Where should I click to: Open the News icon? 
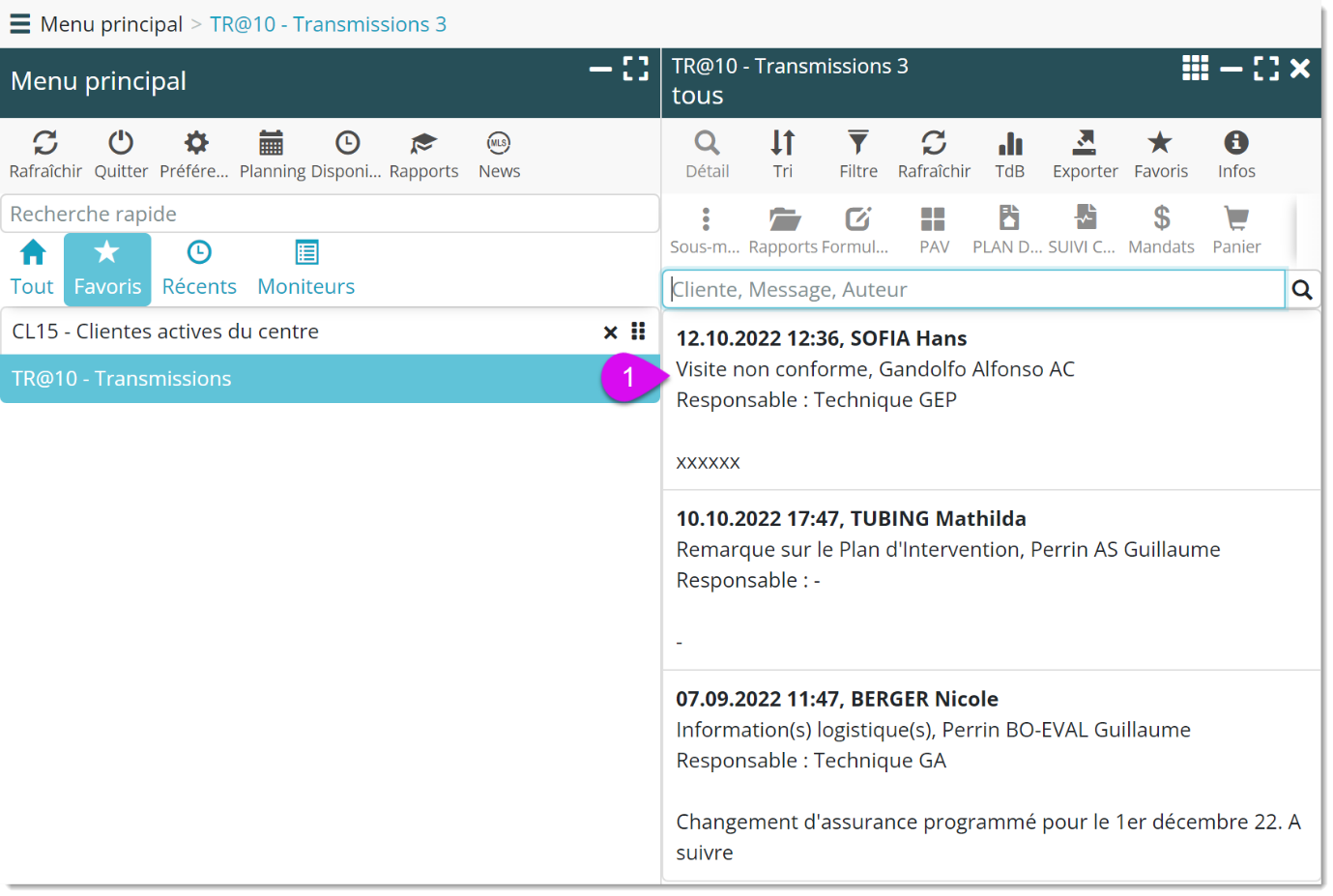click(x=499, y=144)
